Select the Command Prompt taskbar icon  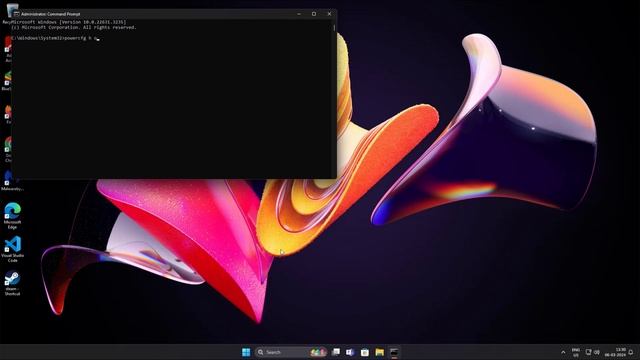394,352
